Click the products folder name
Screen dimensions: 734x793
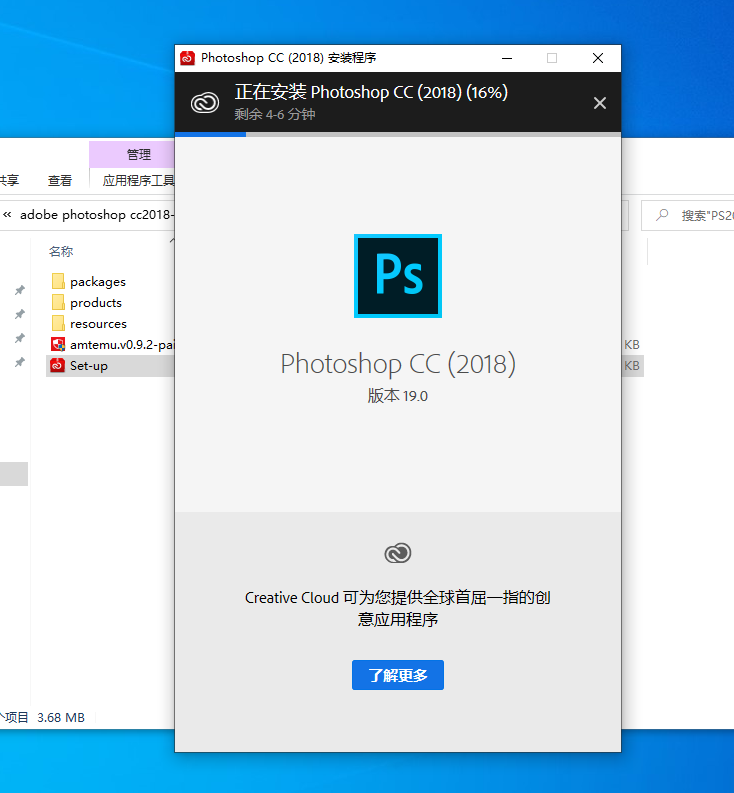96,302
